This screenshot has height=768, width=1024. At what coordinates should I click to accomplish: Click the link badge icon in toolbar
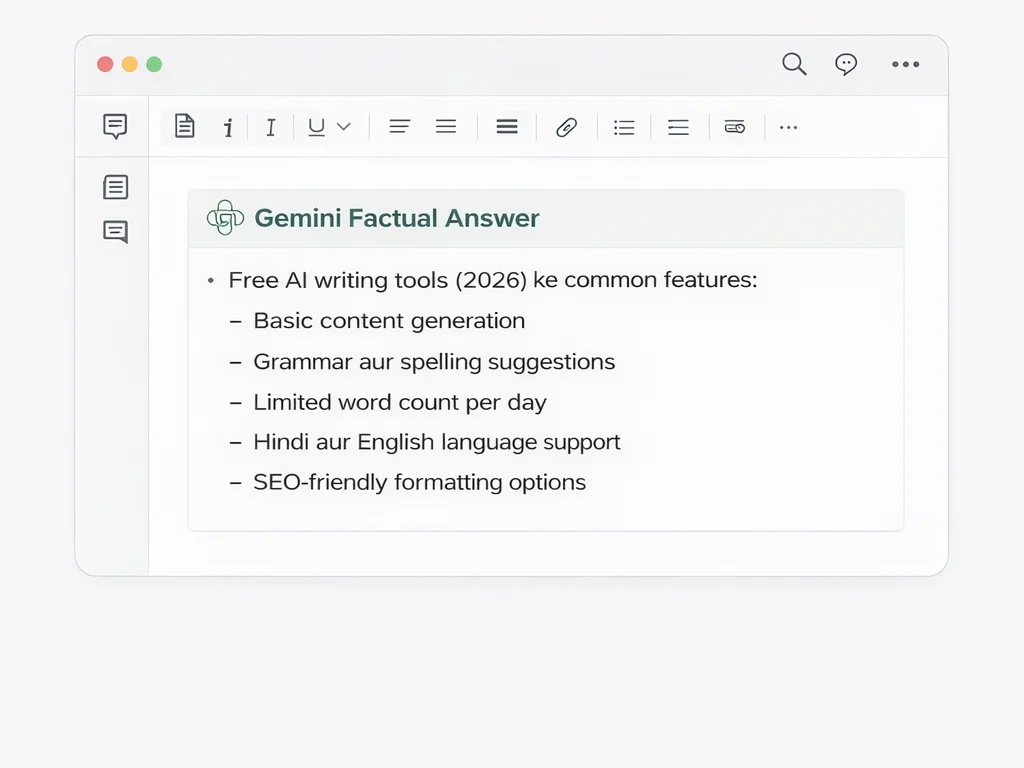(x=735, y=127)
